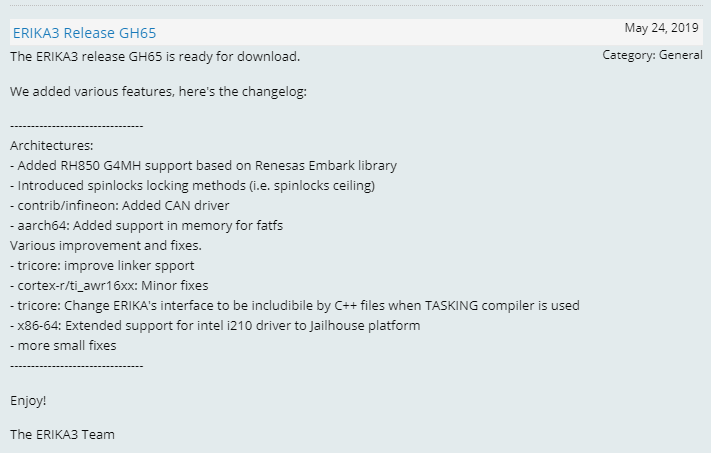Click the Architectures heading text

click(x=51, y=146)
